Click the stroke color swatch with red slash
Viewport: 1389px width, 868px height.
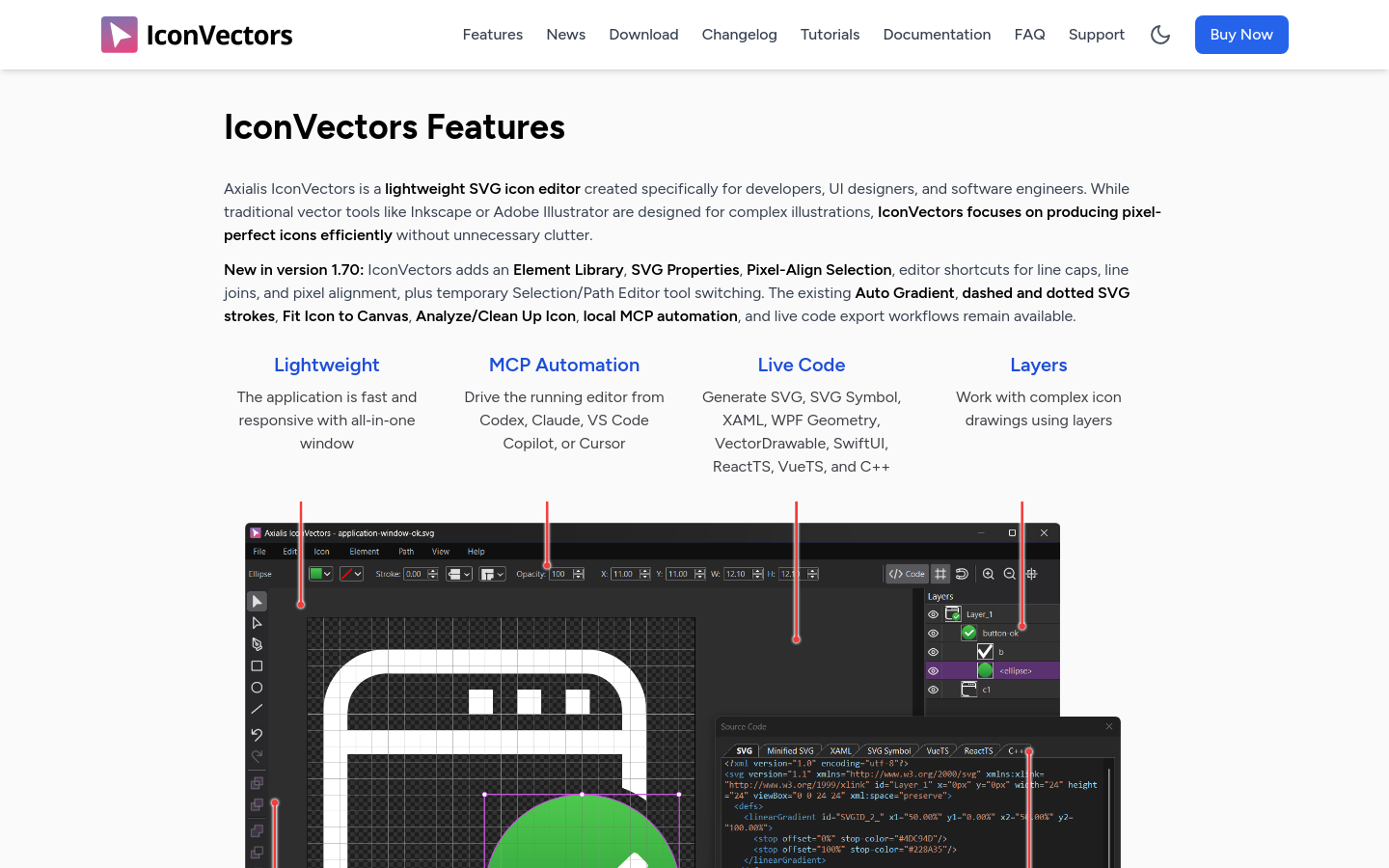(x=346, y=574)
